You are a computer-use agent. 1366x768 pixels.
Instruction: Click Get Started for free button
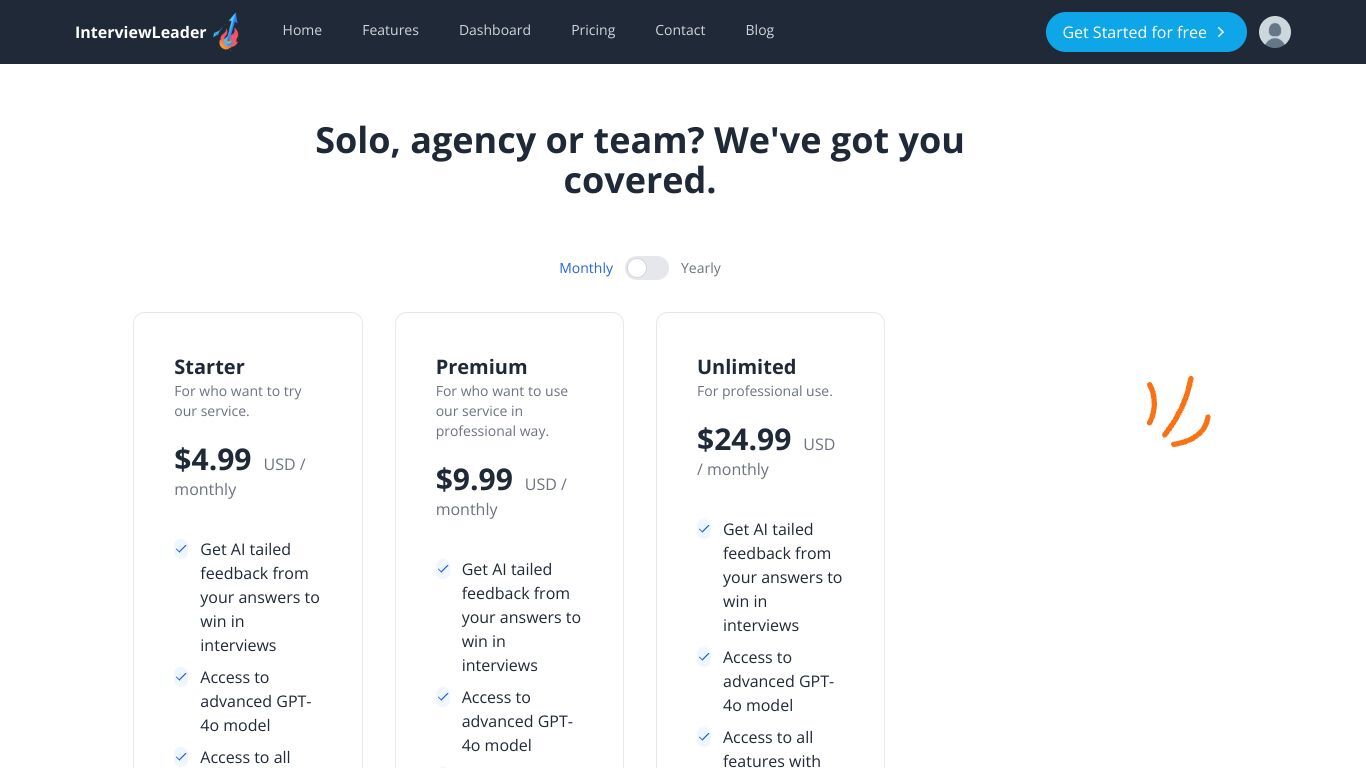(x=1146, y=32)
